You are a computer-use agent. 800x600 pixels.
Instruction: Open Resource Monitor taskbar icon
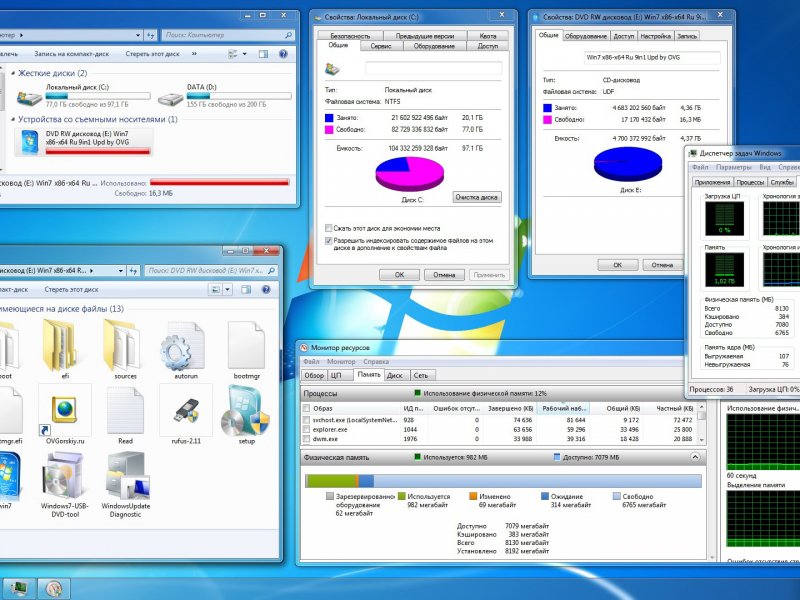(54, 588)
